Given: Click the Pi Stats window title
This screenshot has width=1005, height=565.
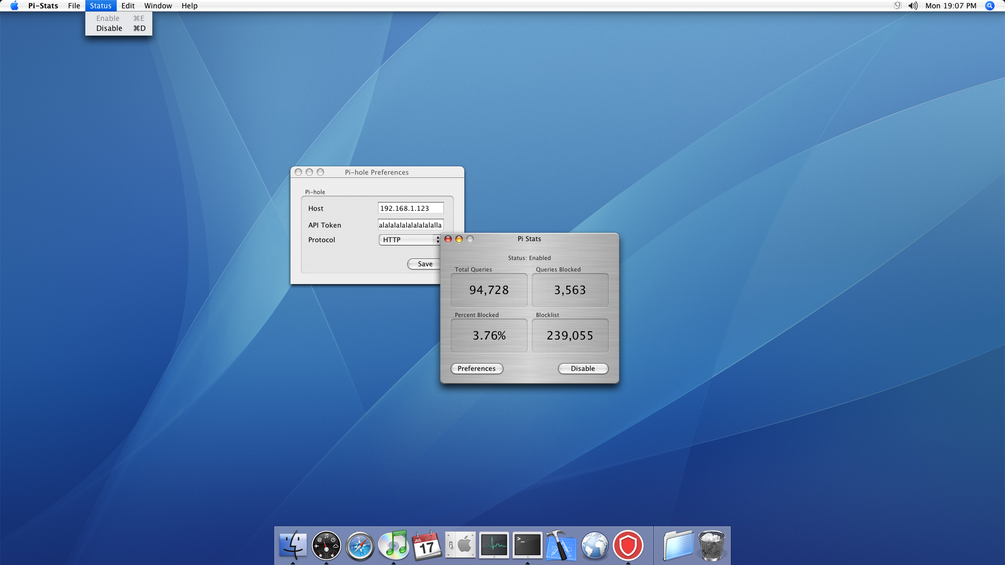Looking at the screenshot, I should tap(529, 239).
